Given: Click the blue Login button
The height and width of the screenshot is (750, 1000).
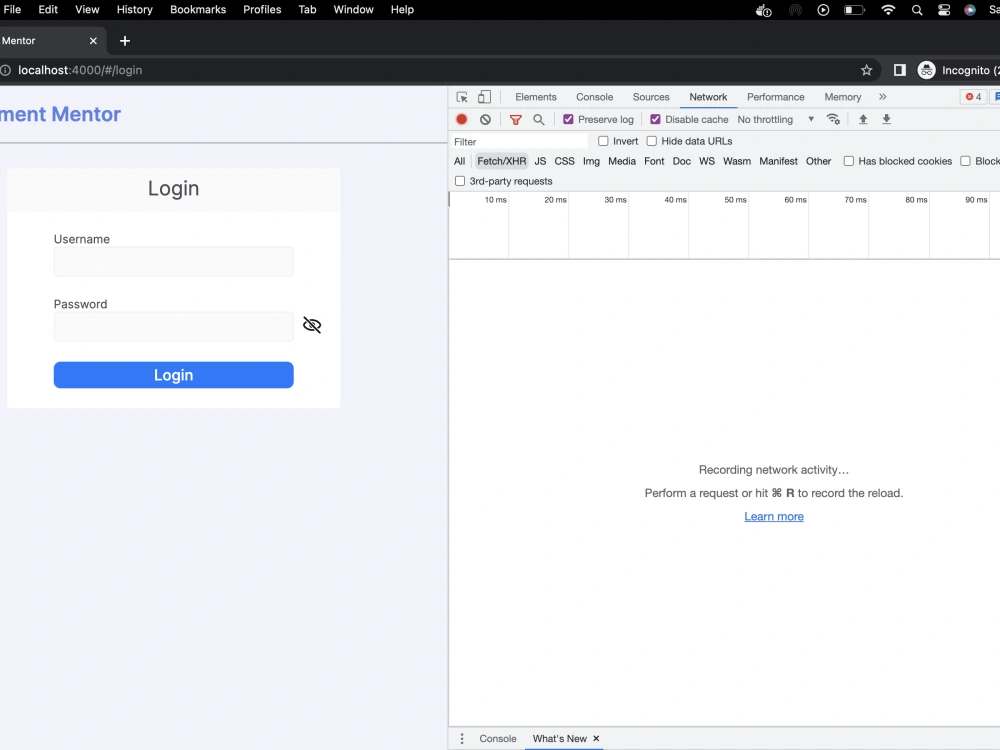Looking at the screenshot, I should click(x=173, y=375).
